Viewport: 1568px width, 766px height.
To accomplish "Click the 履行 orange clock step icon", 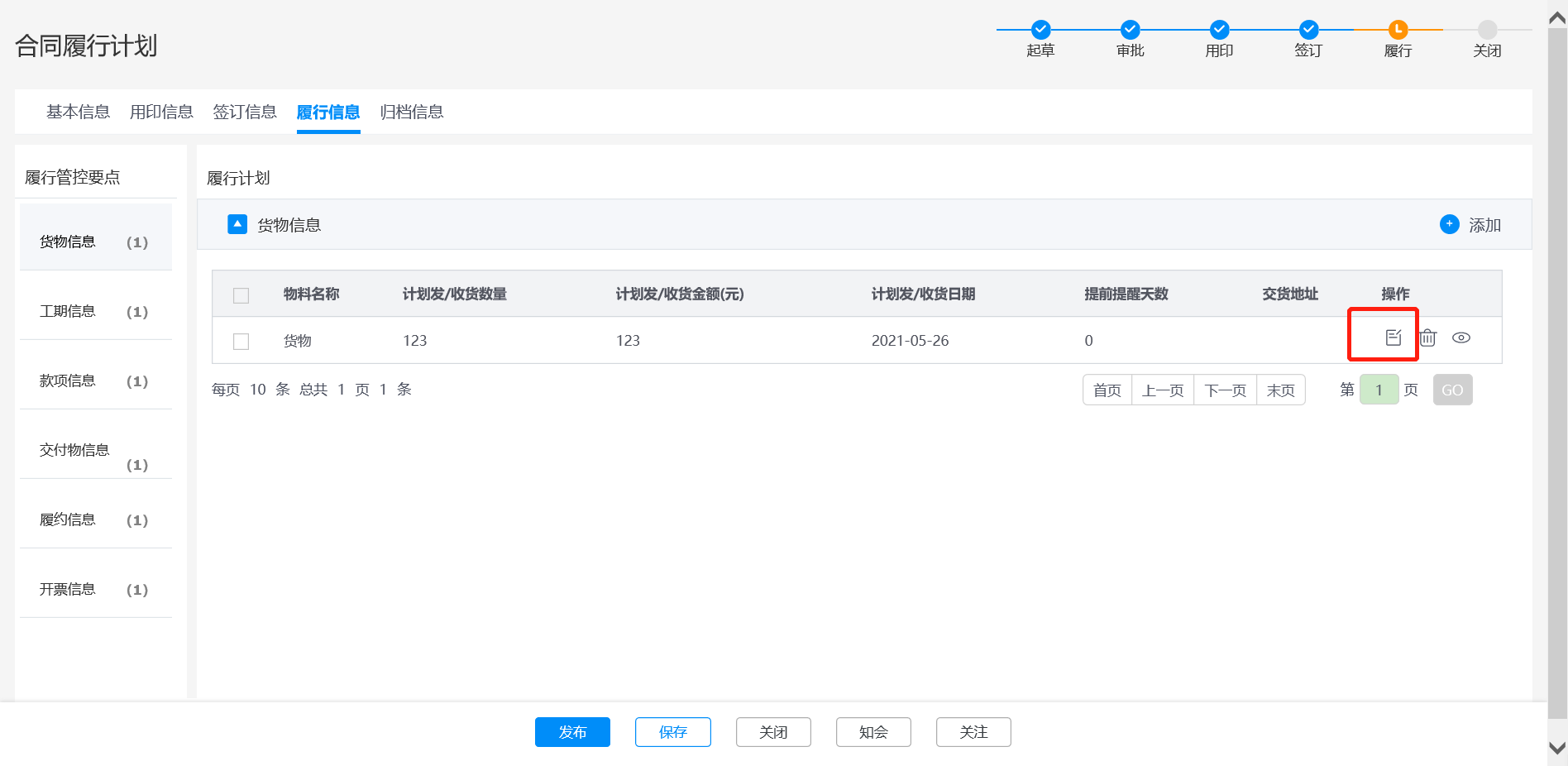I will point(1398,30).
